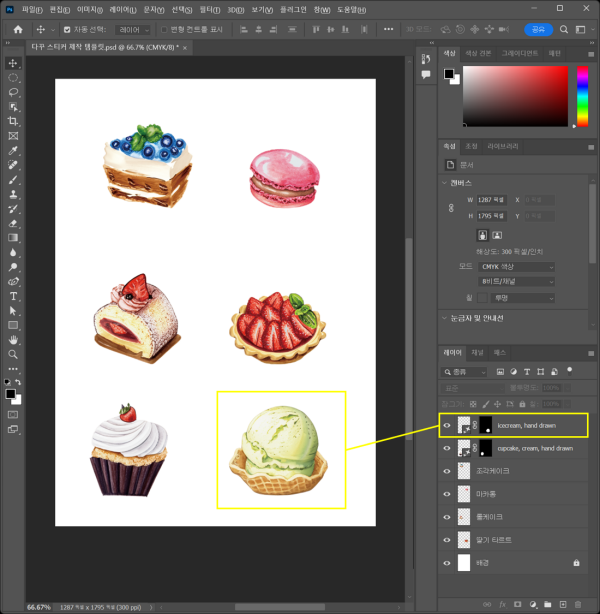Toggle the 자동 선택 checkbox
The image size is (600, 614).
[x=67, y=30]
